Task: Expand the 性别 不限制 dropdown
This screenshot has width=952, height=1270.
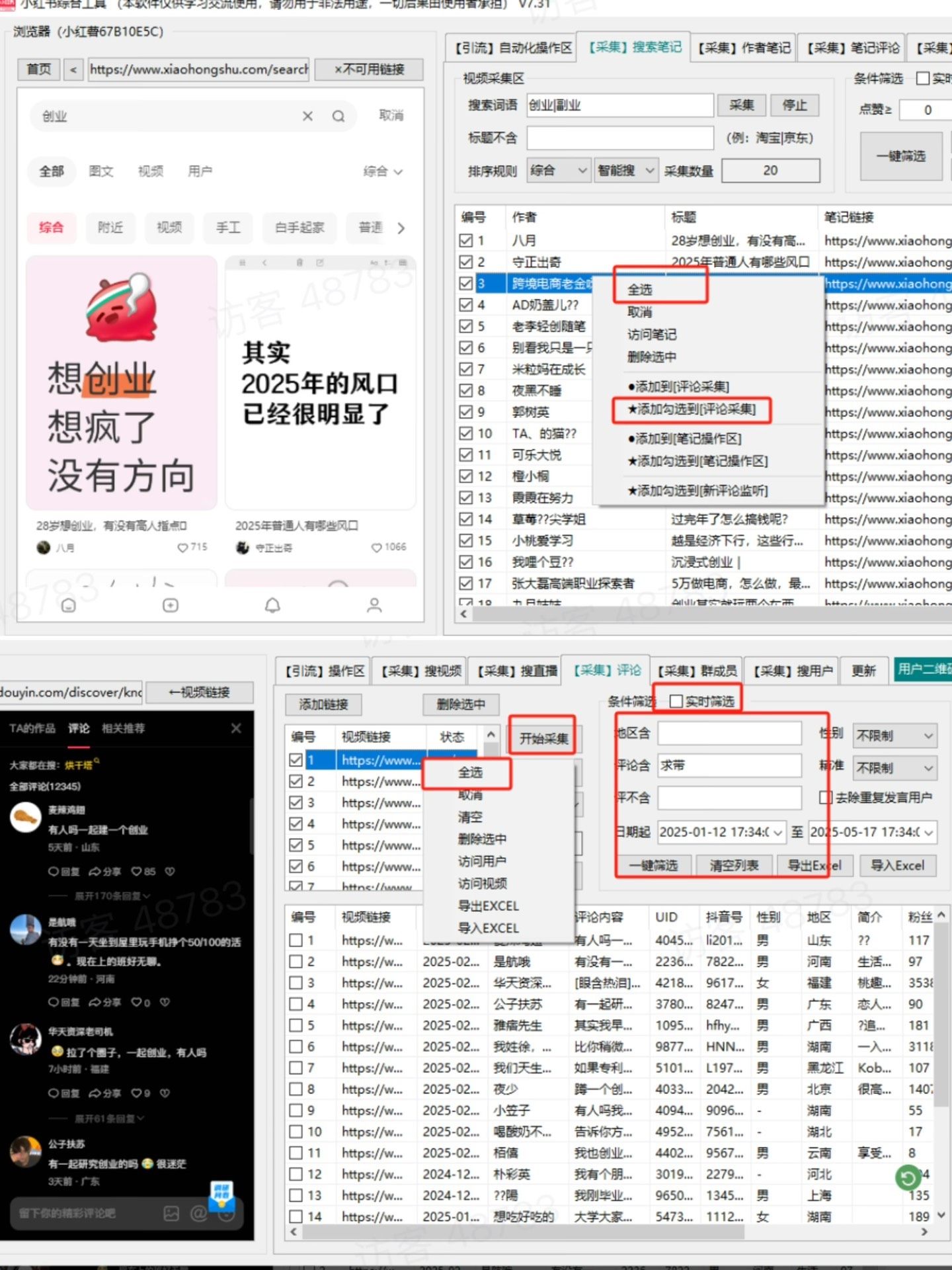Action: click(894, 736)
